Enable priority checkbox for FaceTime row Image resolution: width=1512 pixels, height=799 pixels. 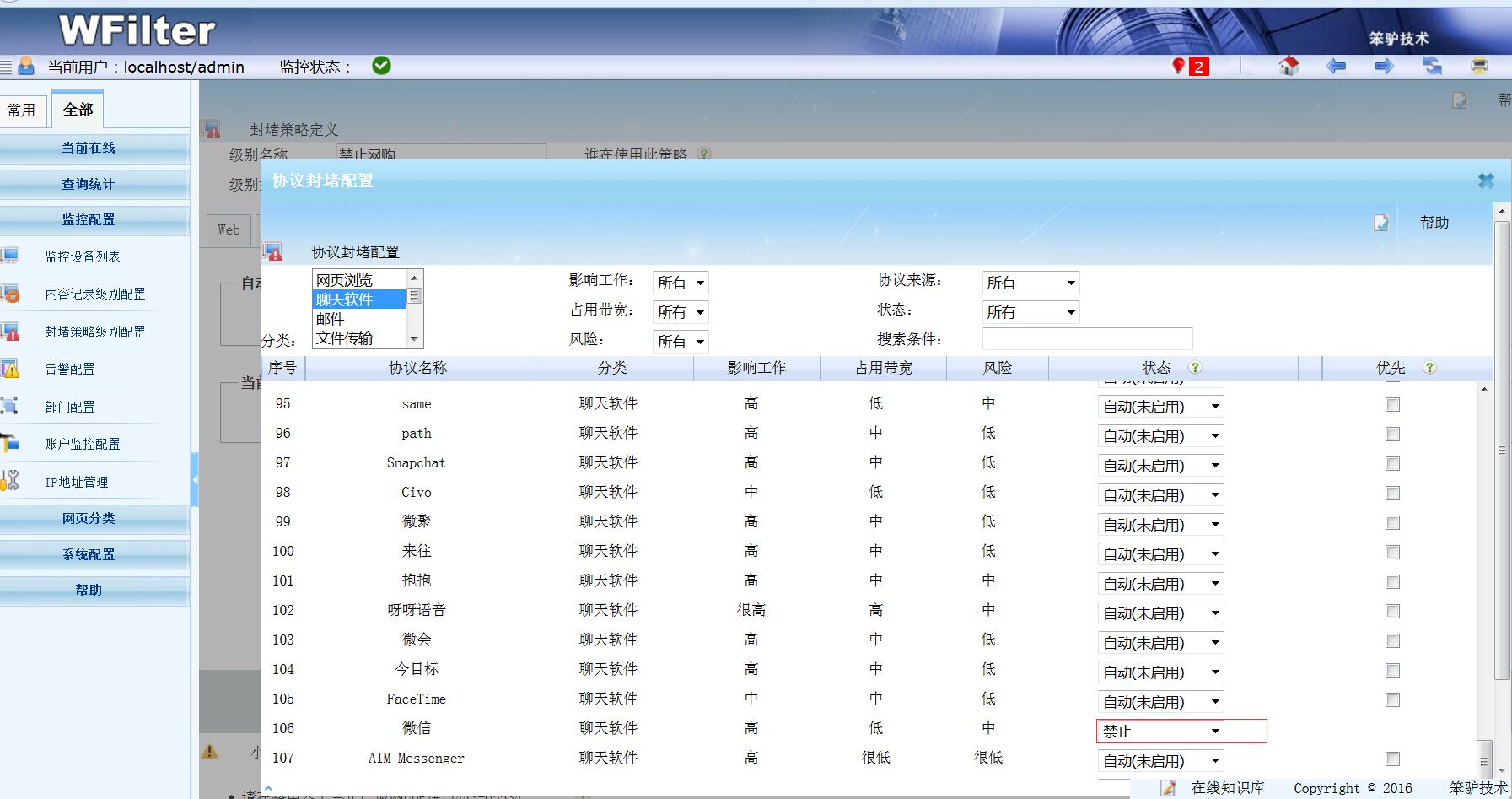(x=1392, y=700)
